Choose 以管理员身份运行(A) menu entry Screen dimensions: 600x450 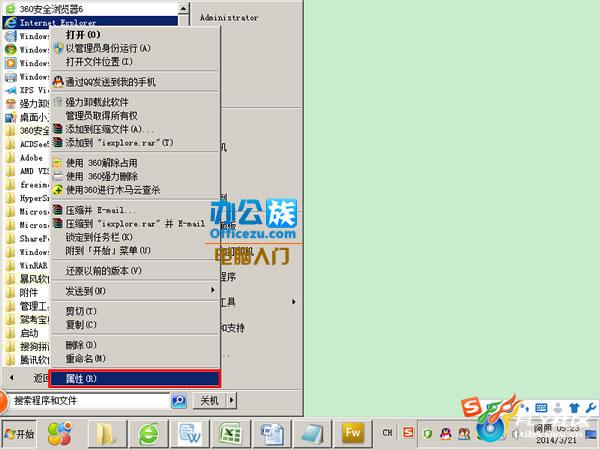134,48
